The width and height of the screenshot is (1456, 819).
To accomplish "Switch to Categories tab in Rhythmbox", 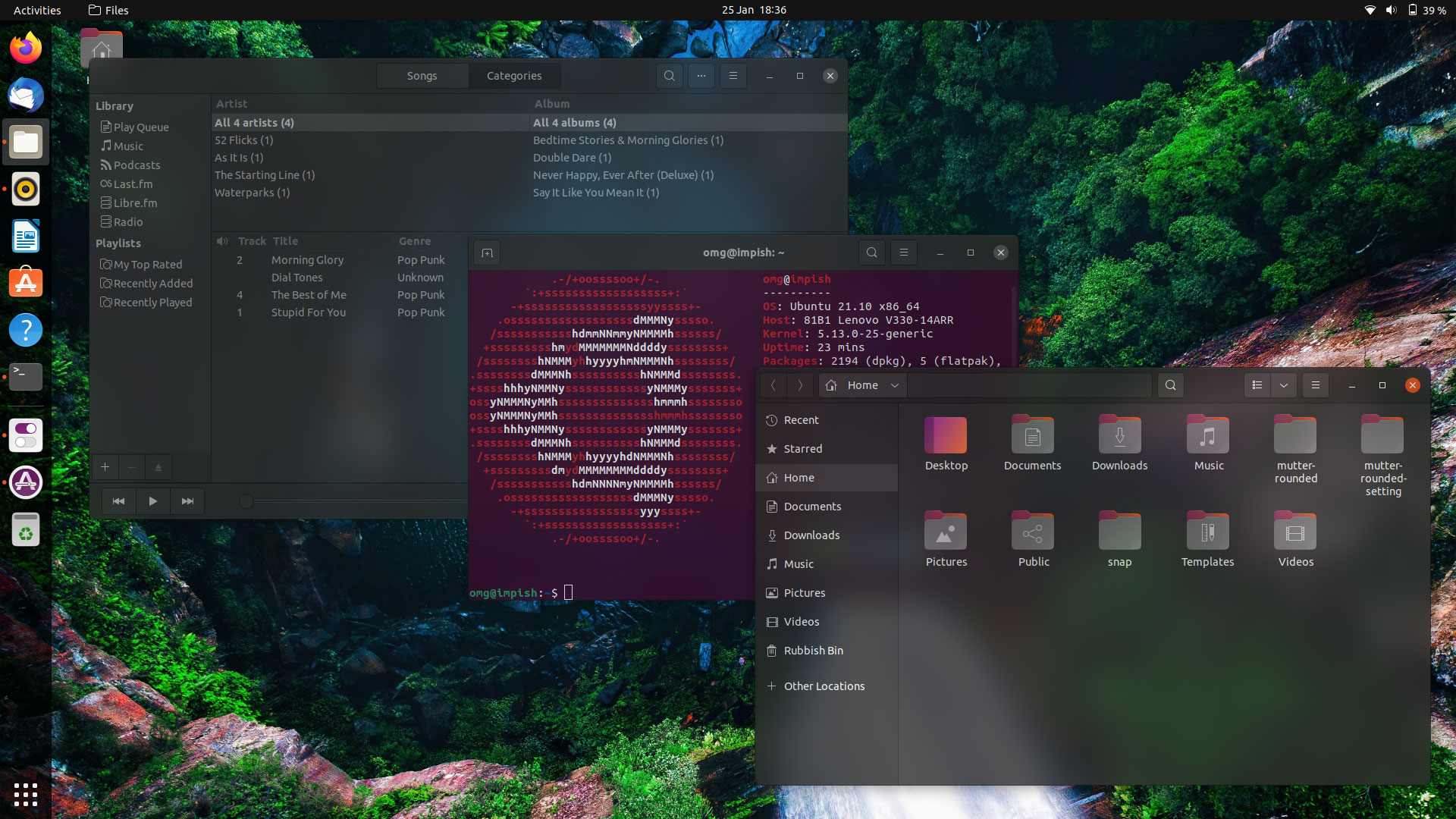I will coord(514,76).
